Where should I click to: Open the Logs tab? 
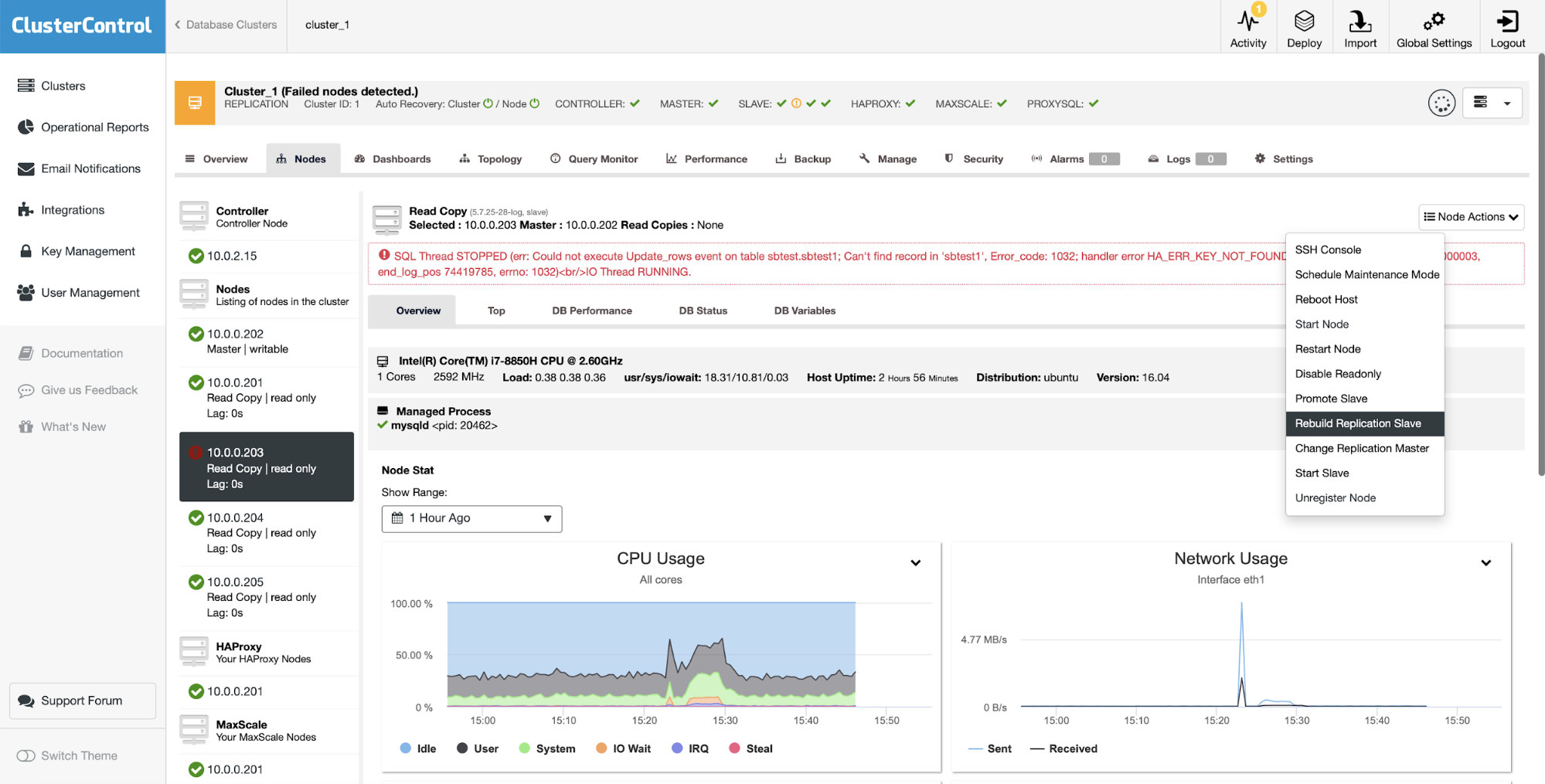click(x=1186, y=159)
